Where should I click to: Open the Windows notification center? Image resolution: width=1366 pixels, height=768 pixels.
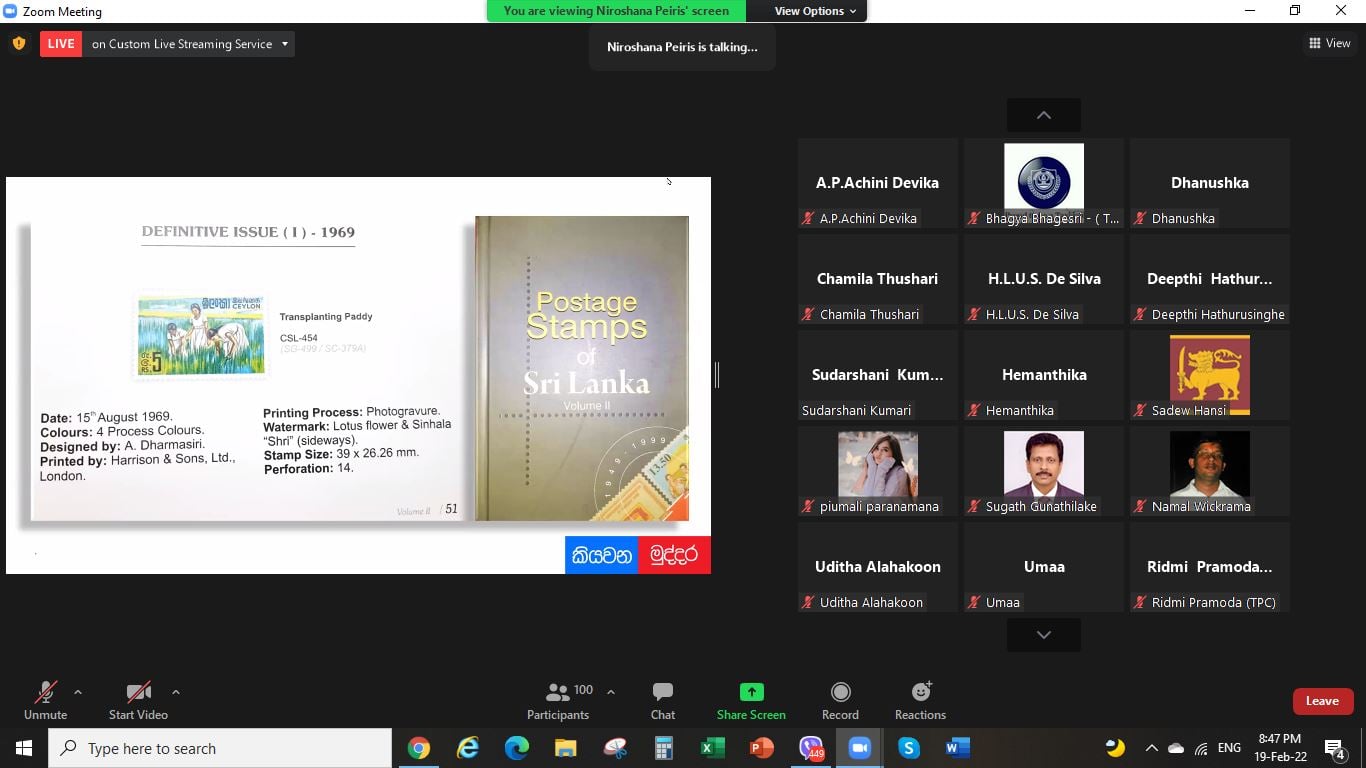1334,748
